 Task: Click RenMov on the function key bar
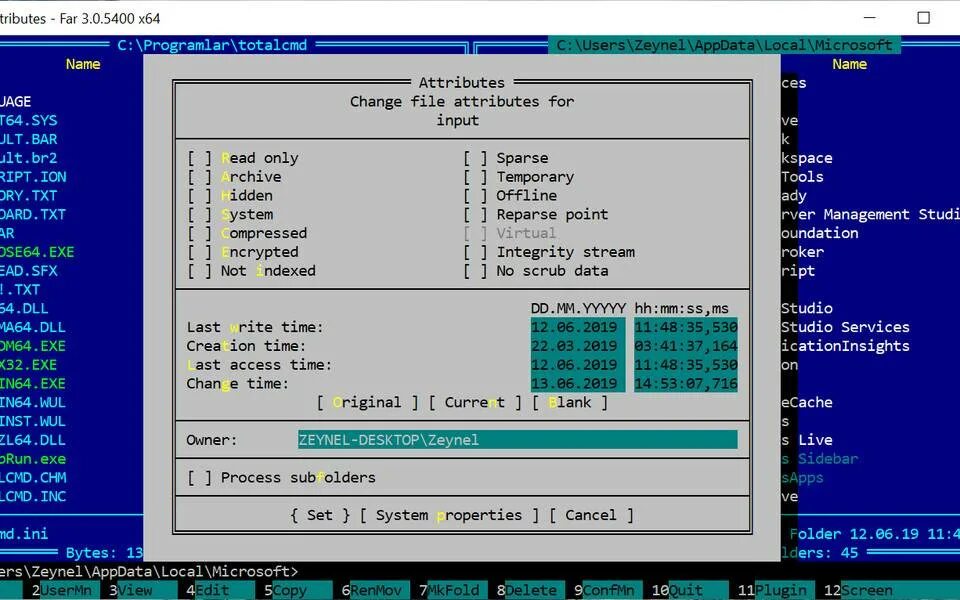click(372, 590)
